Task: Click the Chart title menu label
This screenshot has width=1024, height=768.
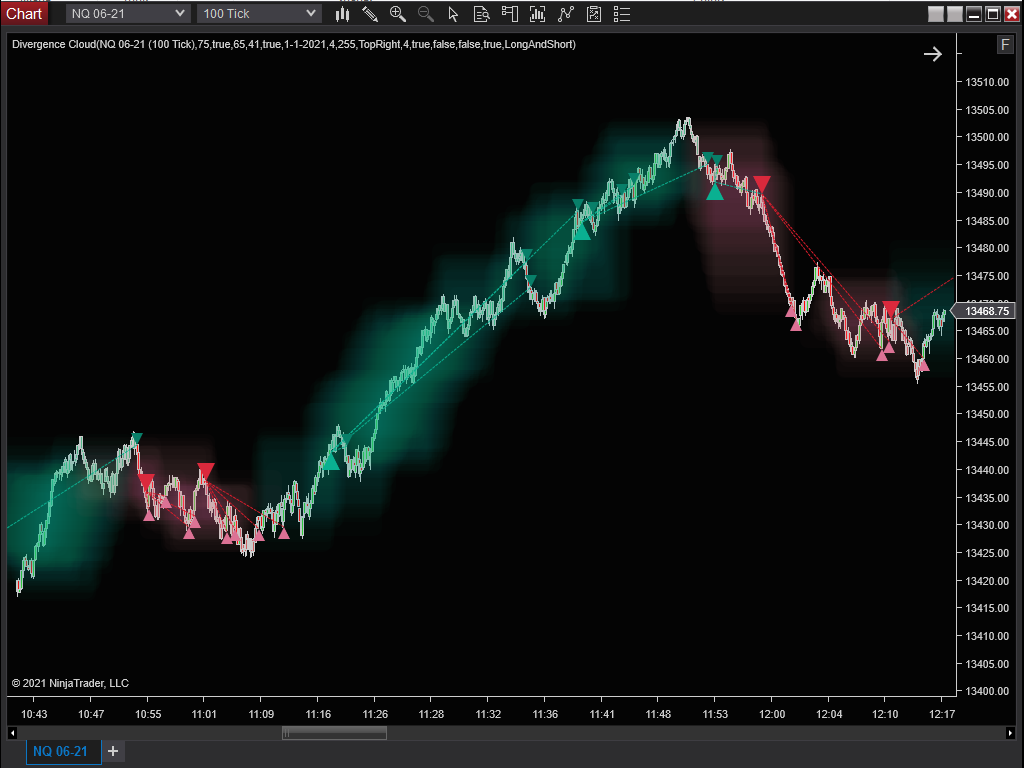Action: click(x=24, y=13)
